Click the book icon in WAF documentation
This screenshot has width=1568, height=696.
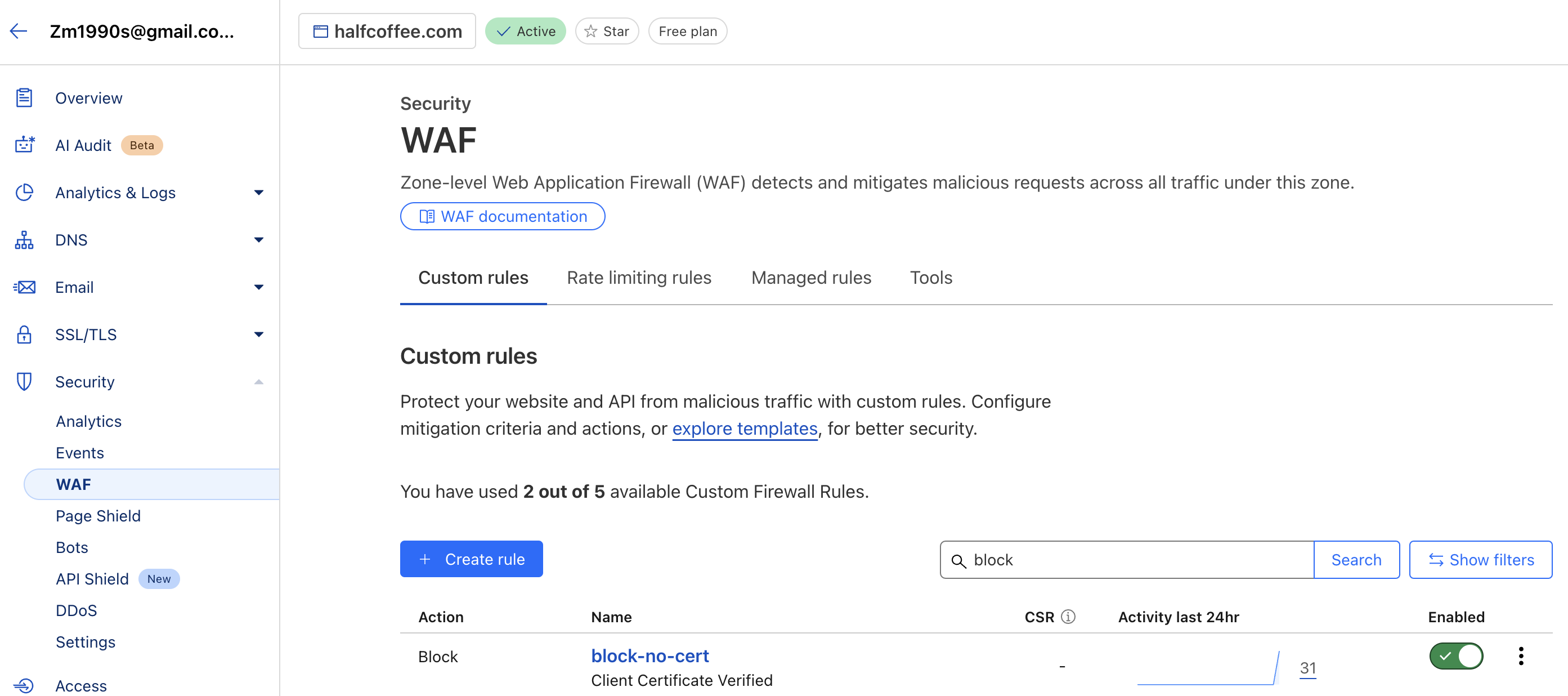pos(427,216)
